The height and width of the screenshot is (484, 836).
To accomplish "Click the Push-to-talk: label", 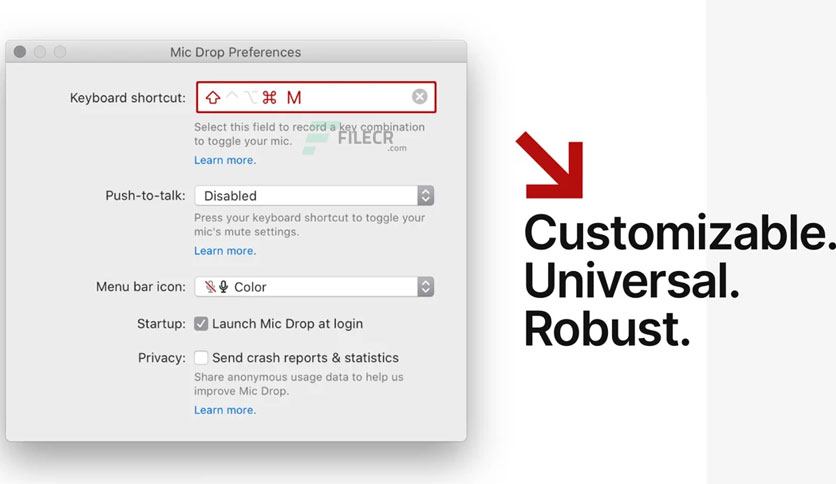I will (146, 196).
